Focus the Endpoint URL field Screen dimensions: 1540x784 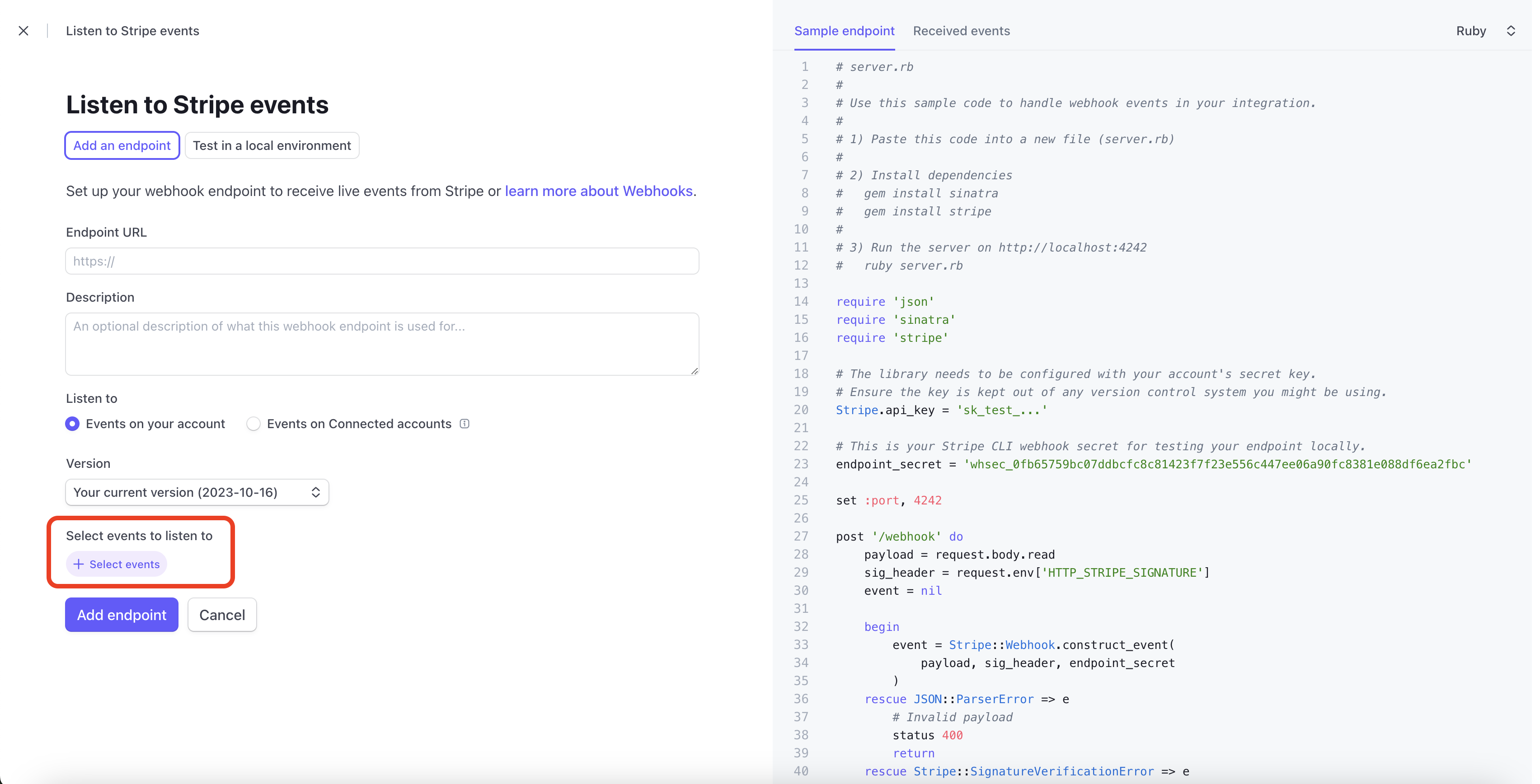click(382, 261)
